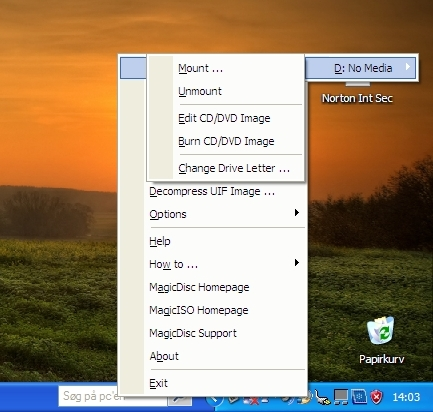Click the 14:03 taskbar clock
The height and width of the screenshot is (412, 433).
tap(406, 397)
